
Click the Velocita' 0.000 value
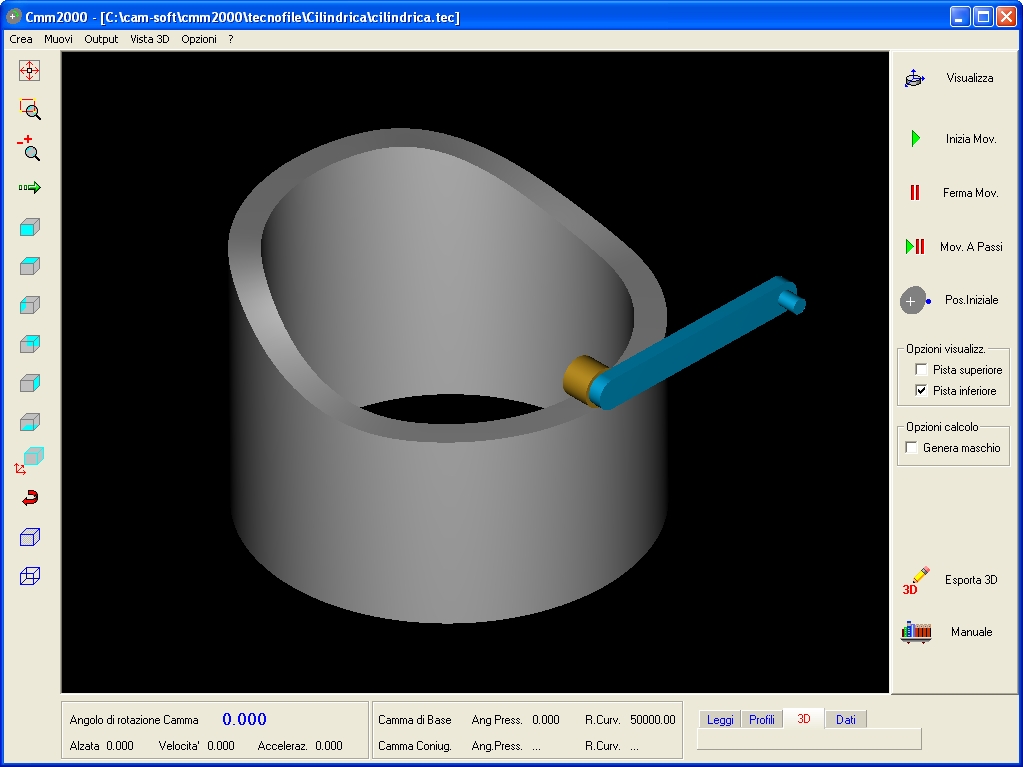(221, 745)
